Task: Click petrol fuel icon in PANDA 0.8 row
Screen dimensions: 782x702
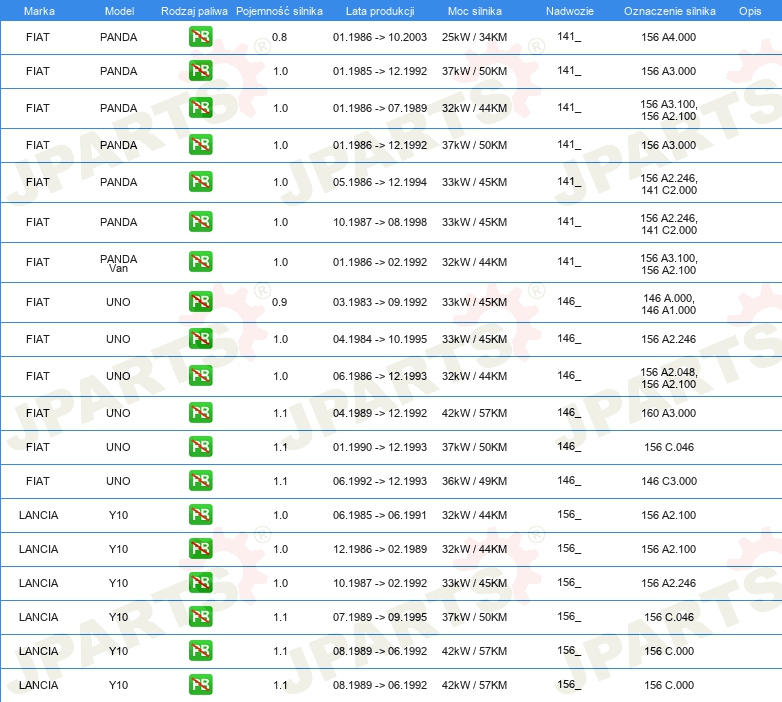Action: tap(200, 37)
